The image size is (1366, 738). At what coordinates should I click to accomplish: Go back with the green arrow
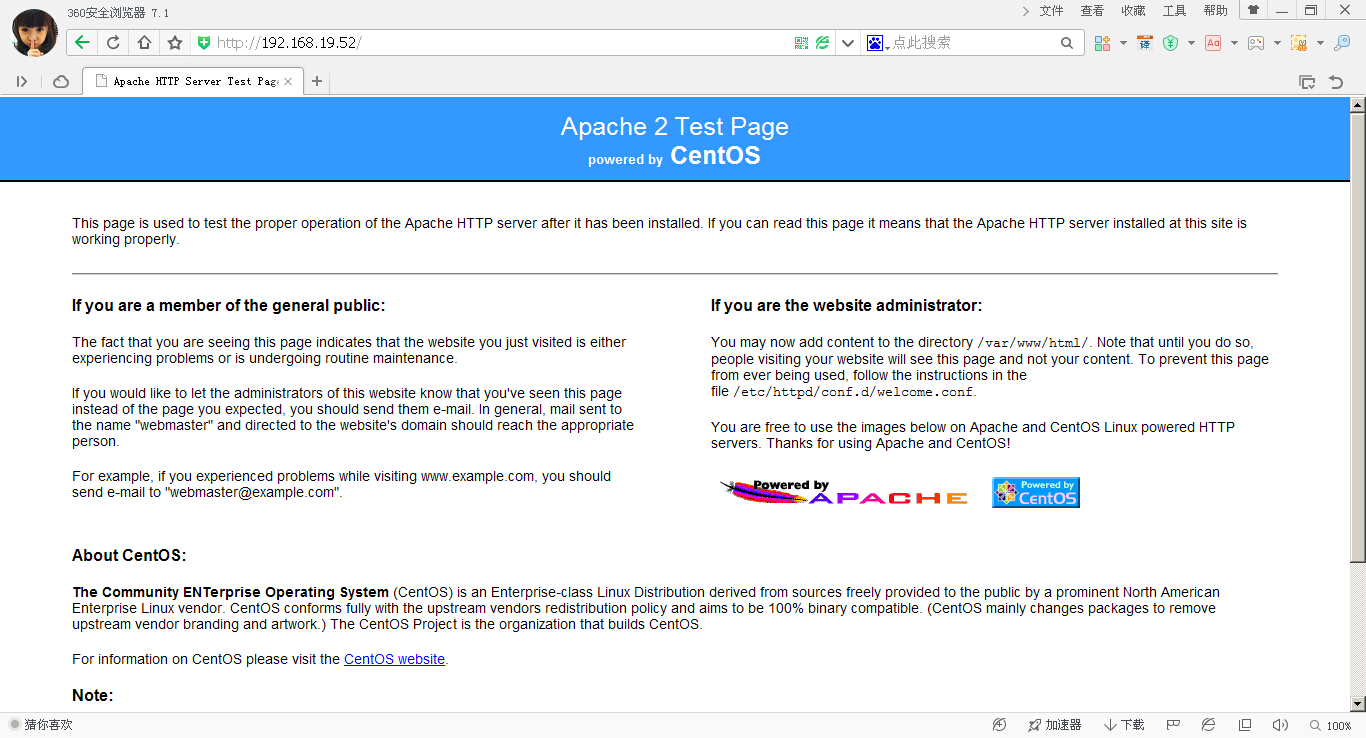[x=82, y=42]
